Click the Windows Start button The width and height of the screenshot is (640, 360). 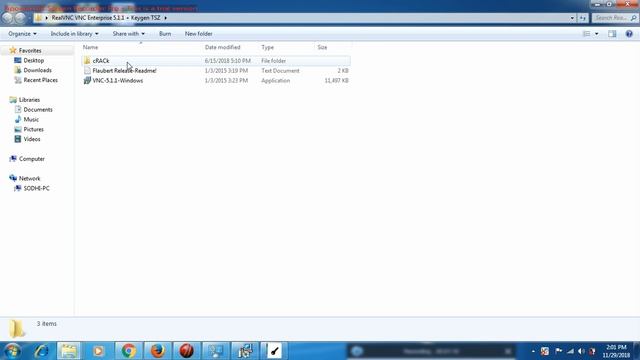pos(12,351)
